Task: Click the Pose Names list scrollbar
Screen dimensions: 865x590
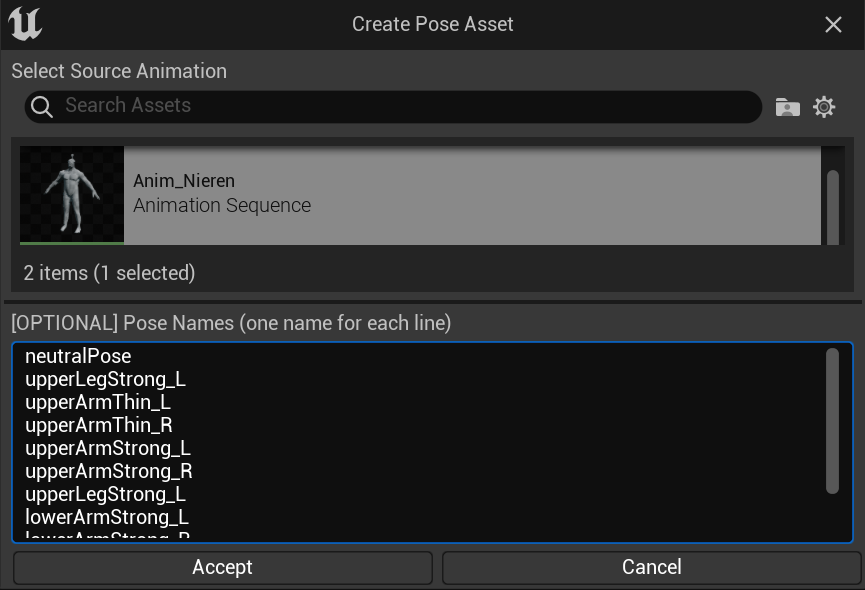Action: [832, 421]
